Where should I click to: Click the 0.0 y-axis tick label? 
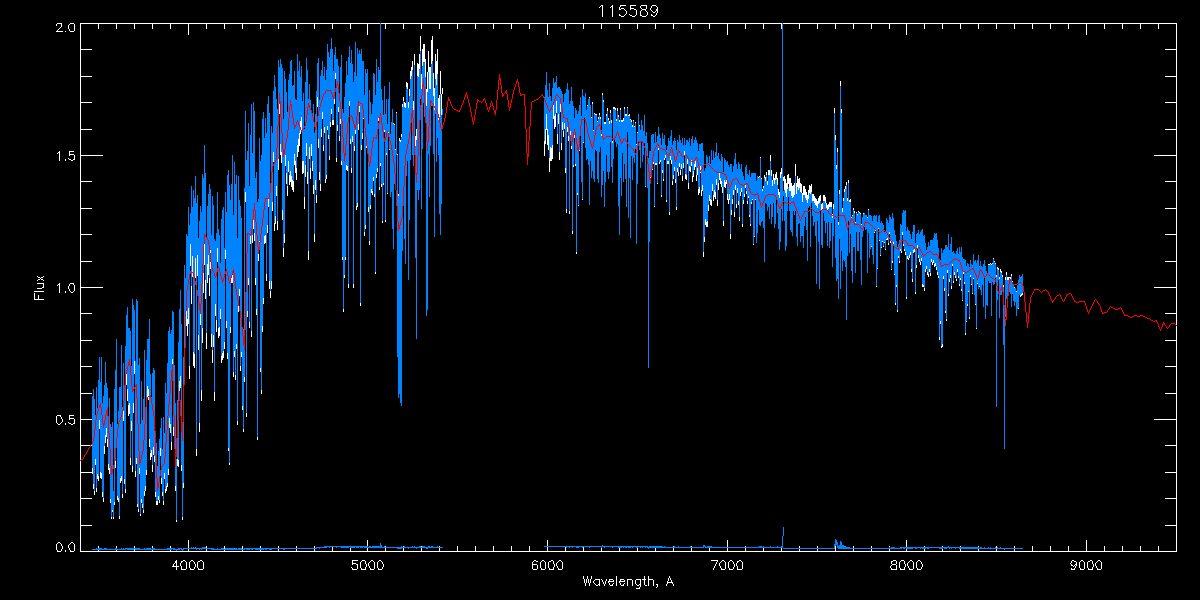(x=65, y=548)
